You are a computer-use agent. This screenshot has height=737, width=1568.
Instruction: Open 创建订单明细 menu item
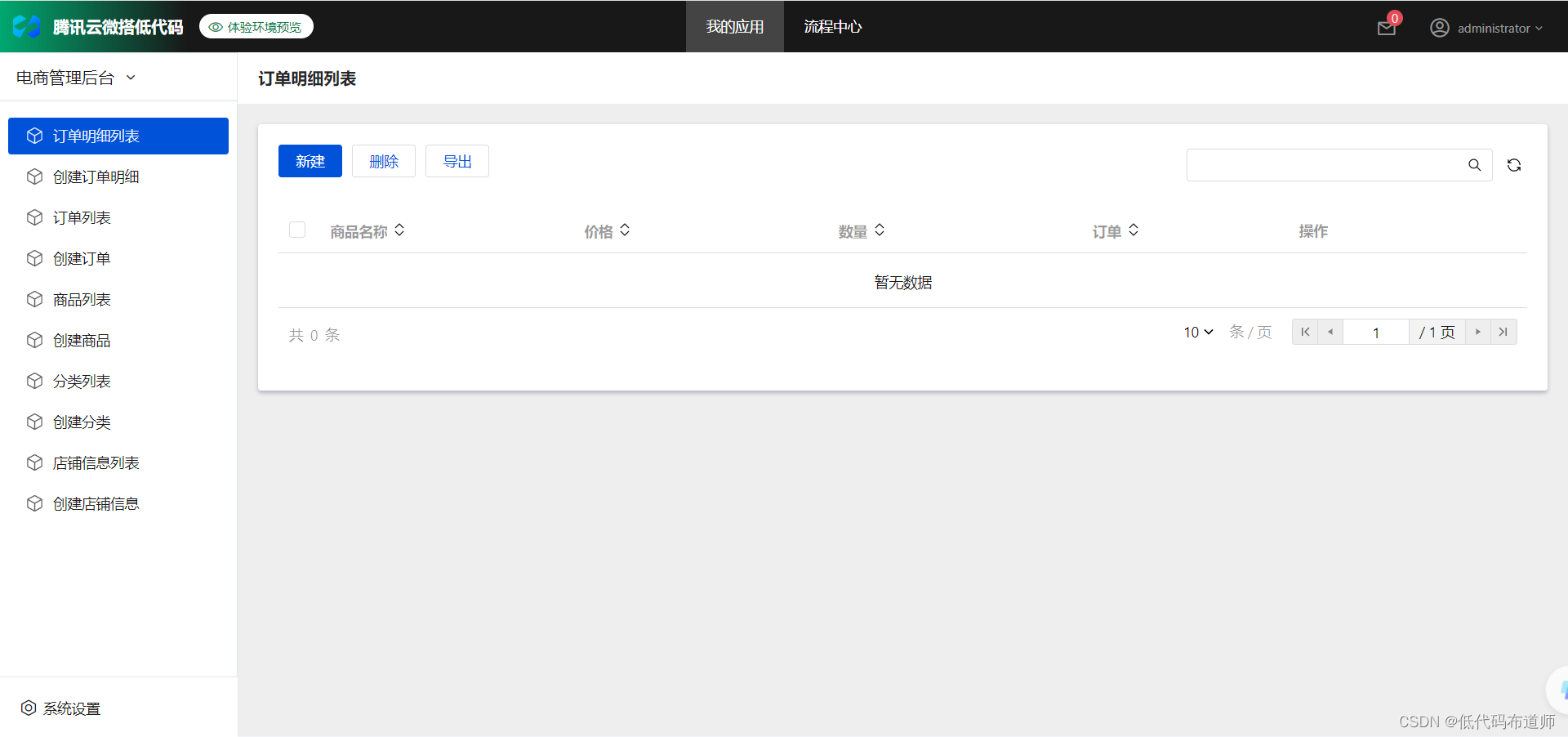pos(118,176)
